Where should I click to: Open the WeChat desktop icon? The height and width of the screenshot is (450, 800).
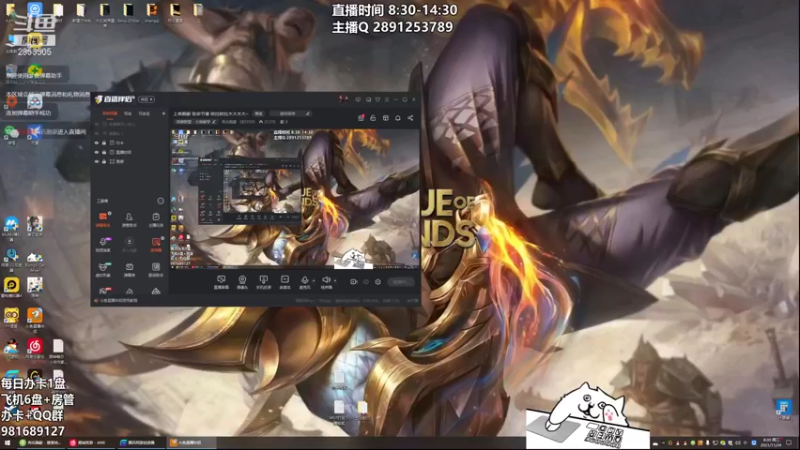tap(11, 135)
